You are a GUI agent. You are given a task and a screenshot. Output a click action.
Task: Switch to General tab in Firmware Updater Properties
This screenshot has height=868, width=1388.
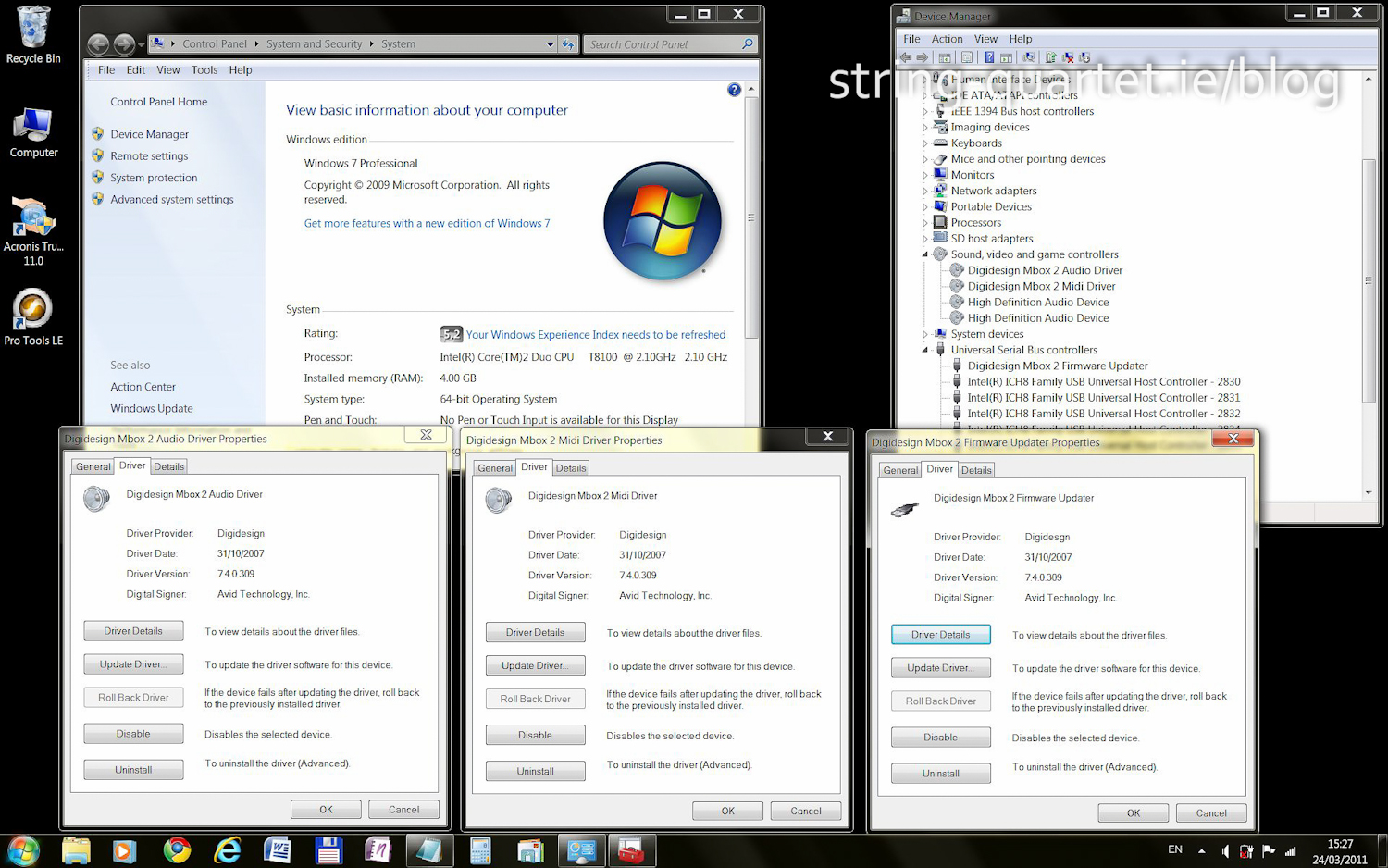[x=900, y=470]
